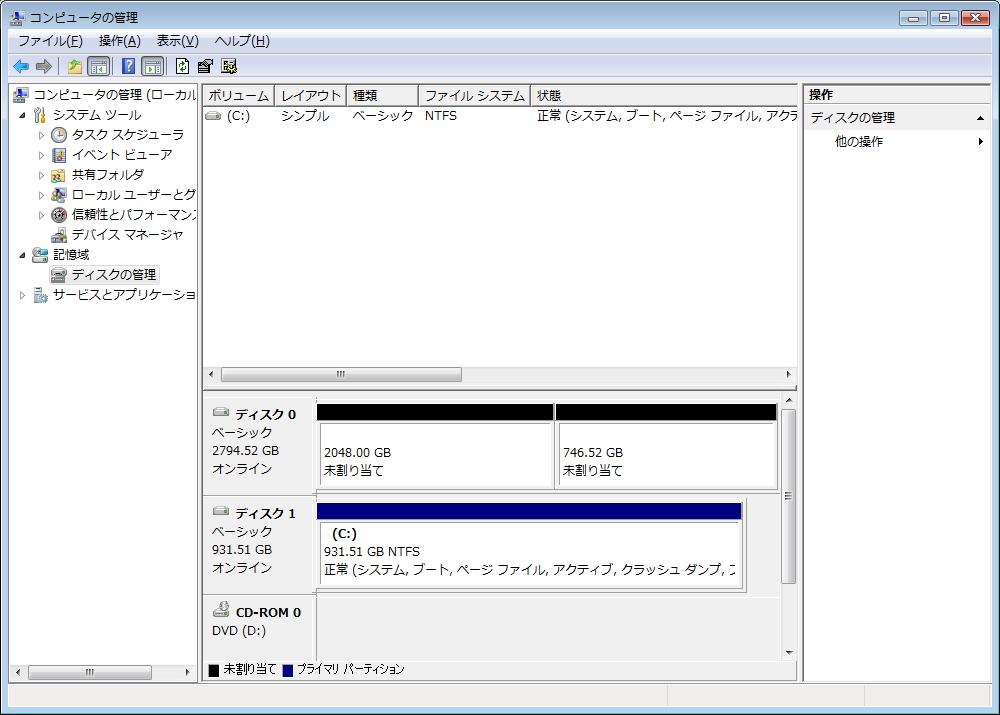Click the 2794.52 GB size under ディスク 0
Screen dimensions: 1000x715
pyautogui.click(x=246, y=451)
